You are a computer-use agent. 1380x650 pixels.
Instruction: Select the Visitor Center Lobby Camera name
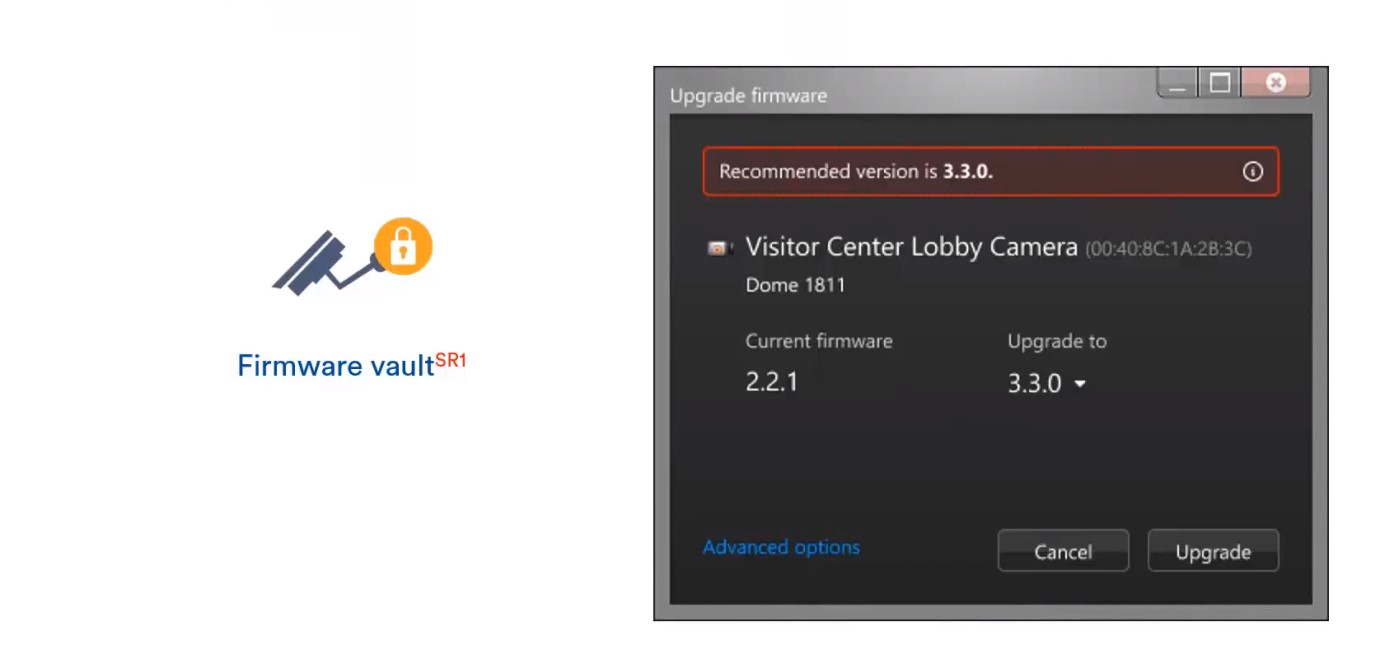(911, 247)
